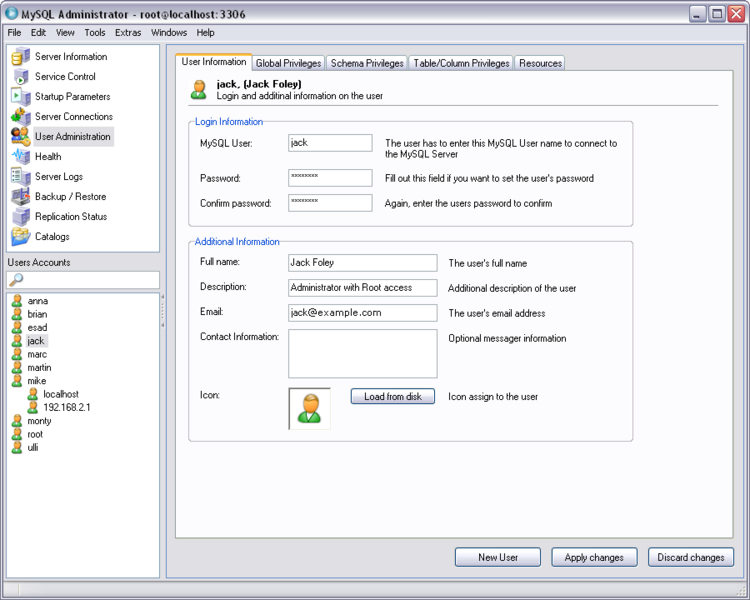Click the Load from disk button
The image size is (750, 600).
point(393,396)
